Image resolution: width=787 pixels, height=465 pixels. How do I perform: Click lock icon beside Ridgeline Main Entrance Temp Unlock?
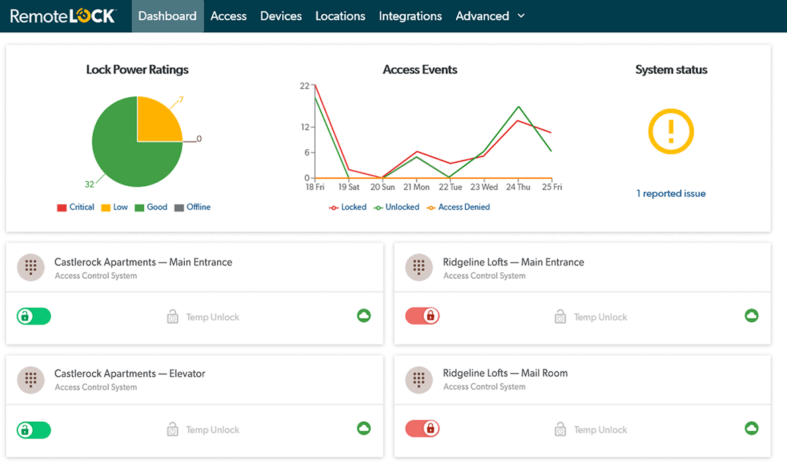point(561,316)
